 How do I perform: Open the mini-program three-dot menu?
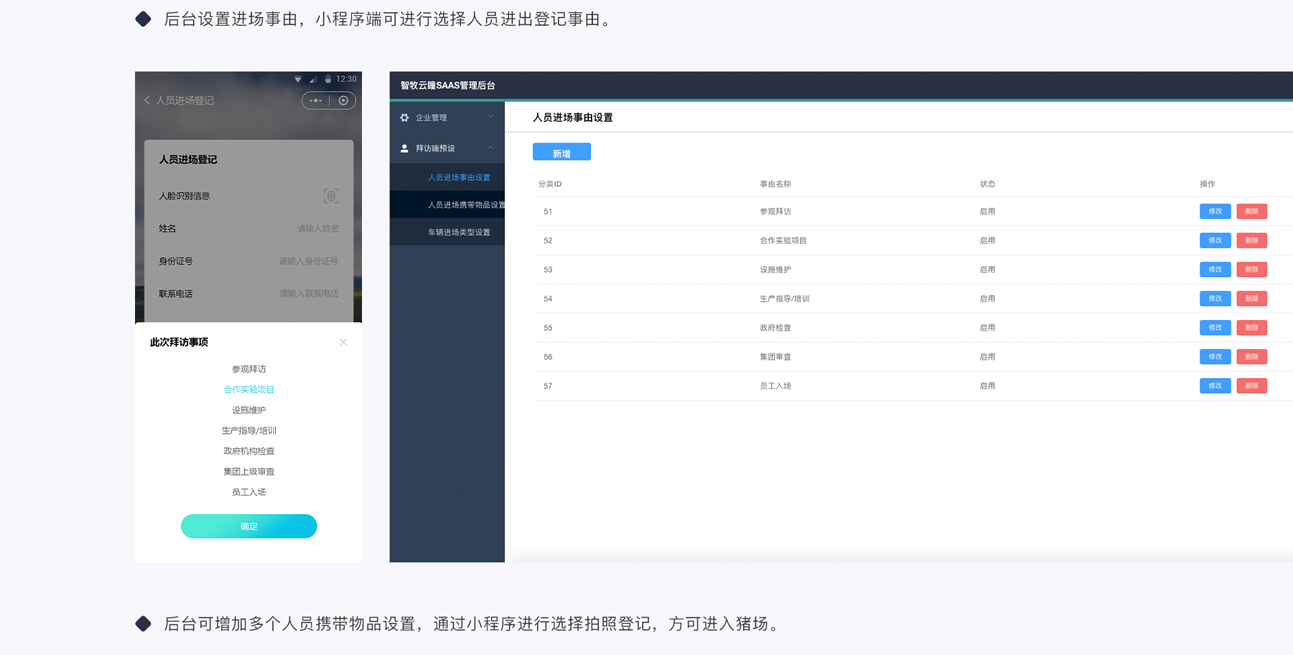pyautogui.click(x=316, y=101)
